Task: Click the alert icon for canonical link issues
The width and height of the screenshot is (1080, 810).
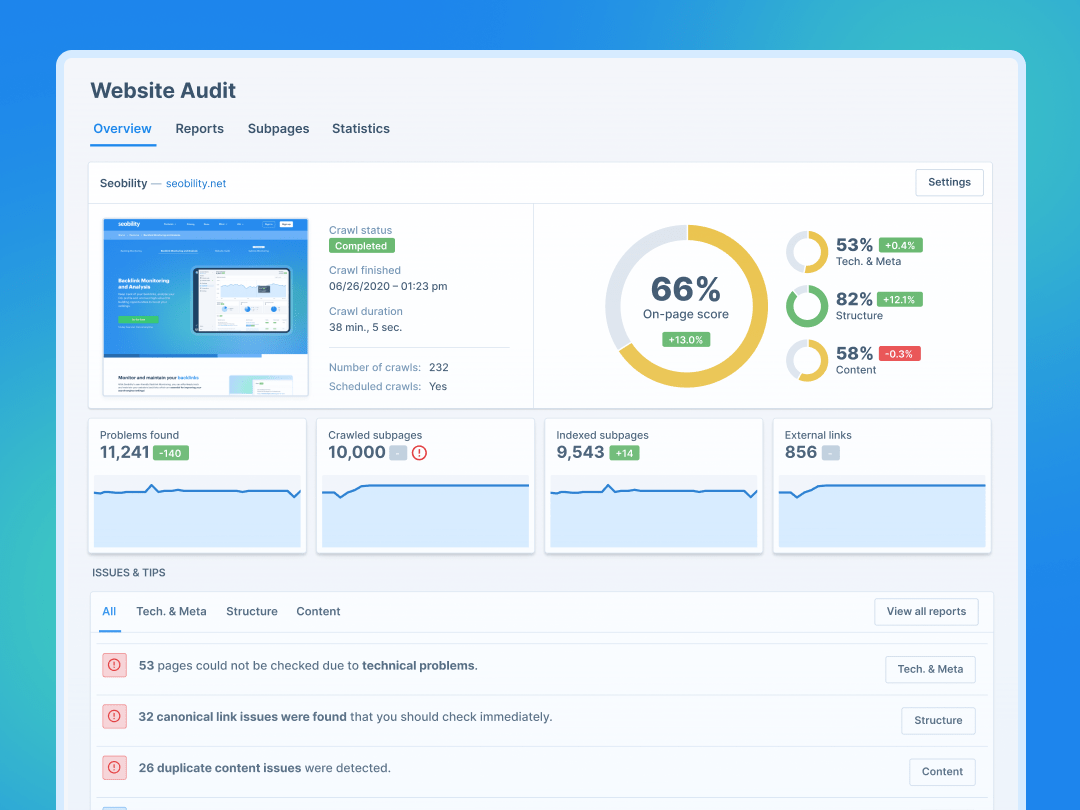Action: pos(114,716)
